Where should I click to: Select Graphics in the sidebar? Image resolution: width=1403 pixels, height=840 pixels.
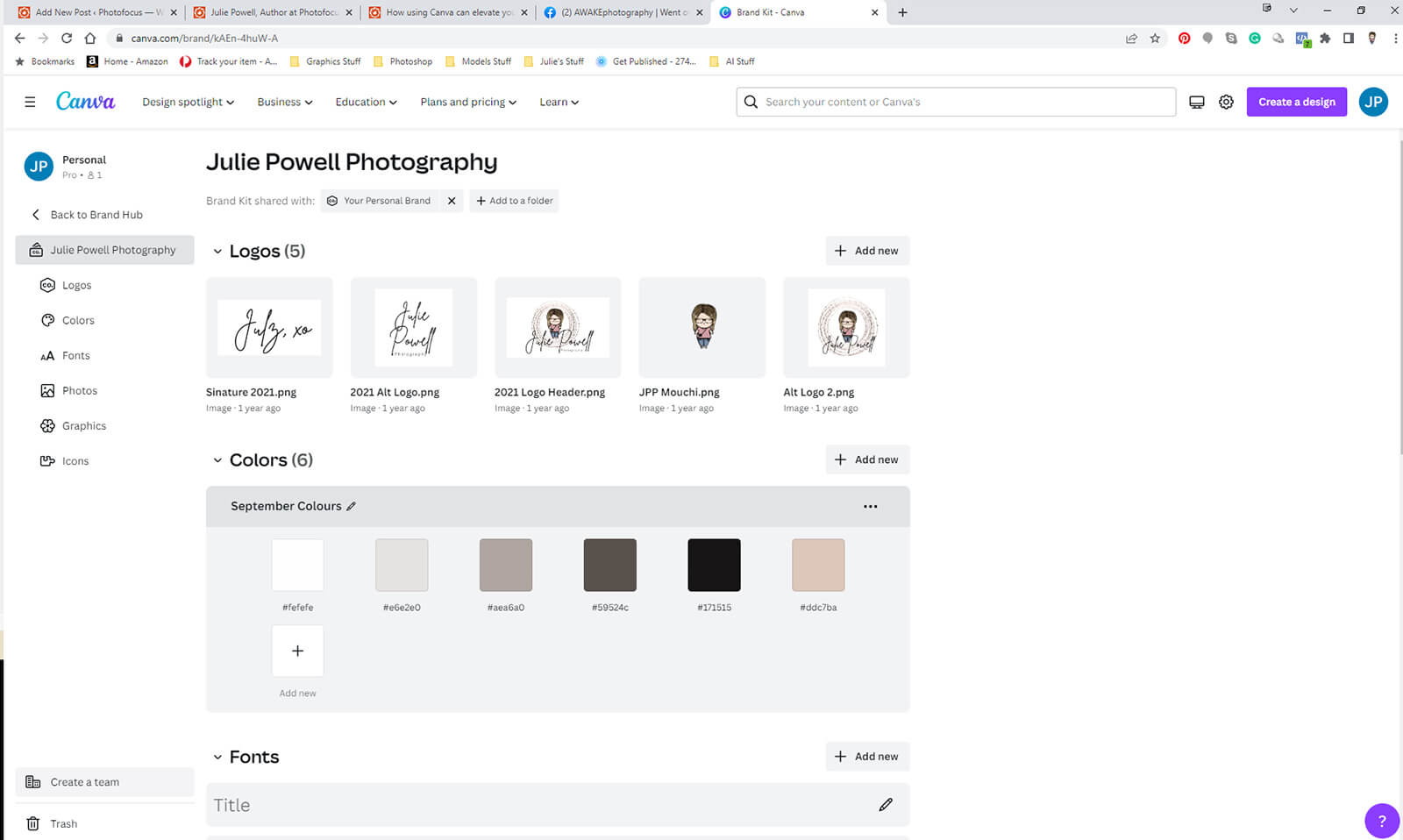pyautogui.click(x=83, y=425)
